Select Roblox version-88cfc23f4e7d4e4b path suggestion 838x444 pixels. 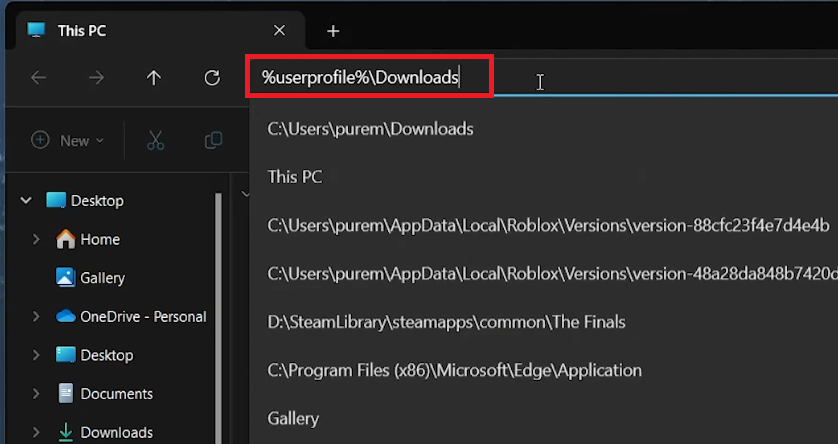(x=548, y=225)
